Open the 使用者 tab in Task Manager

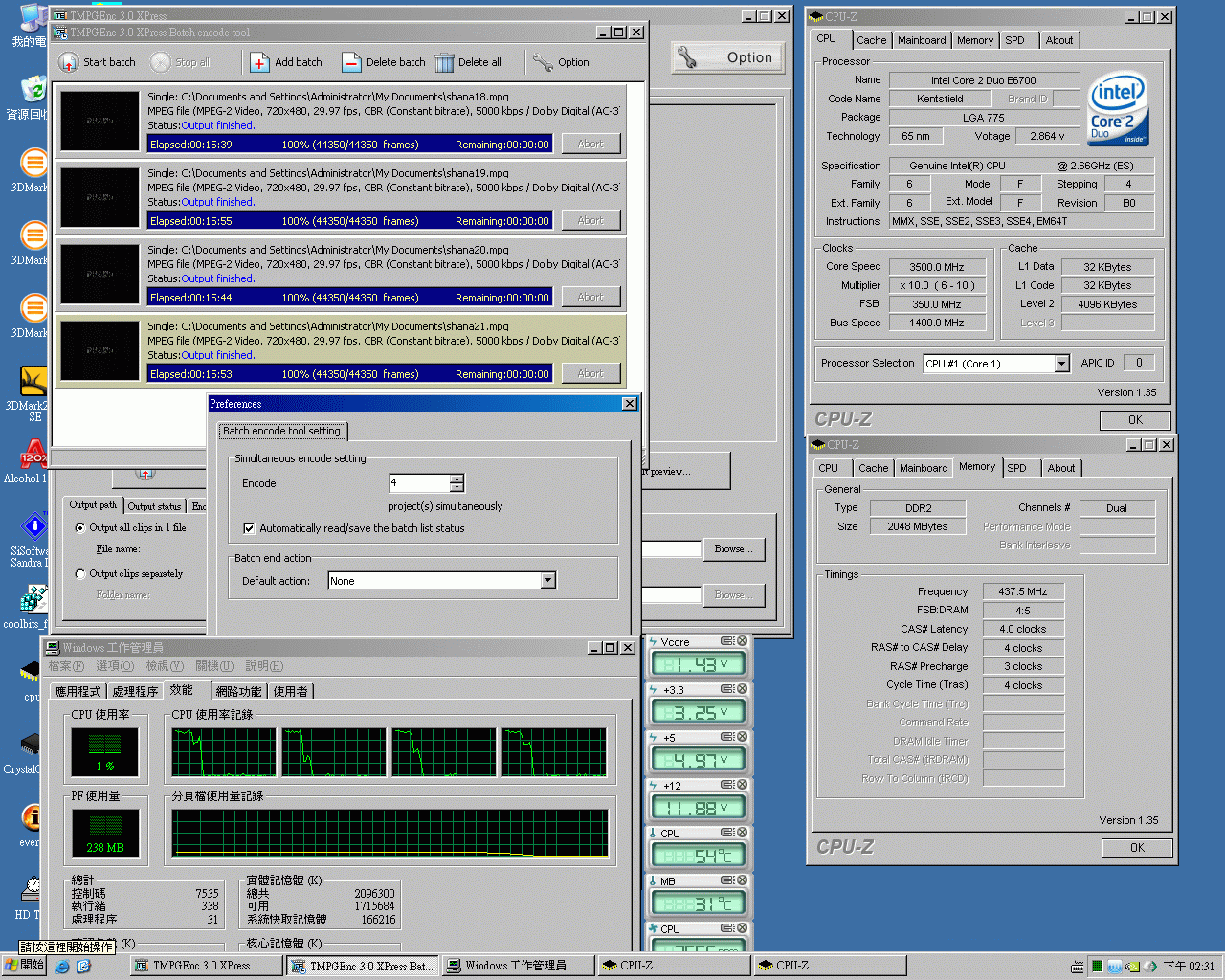click(291, 691)
